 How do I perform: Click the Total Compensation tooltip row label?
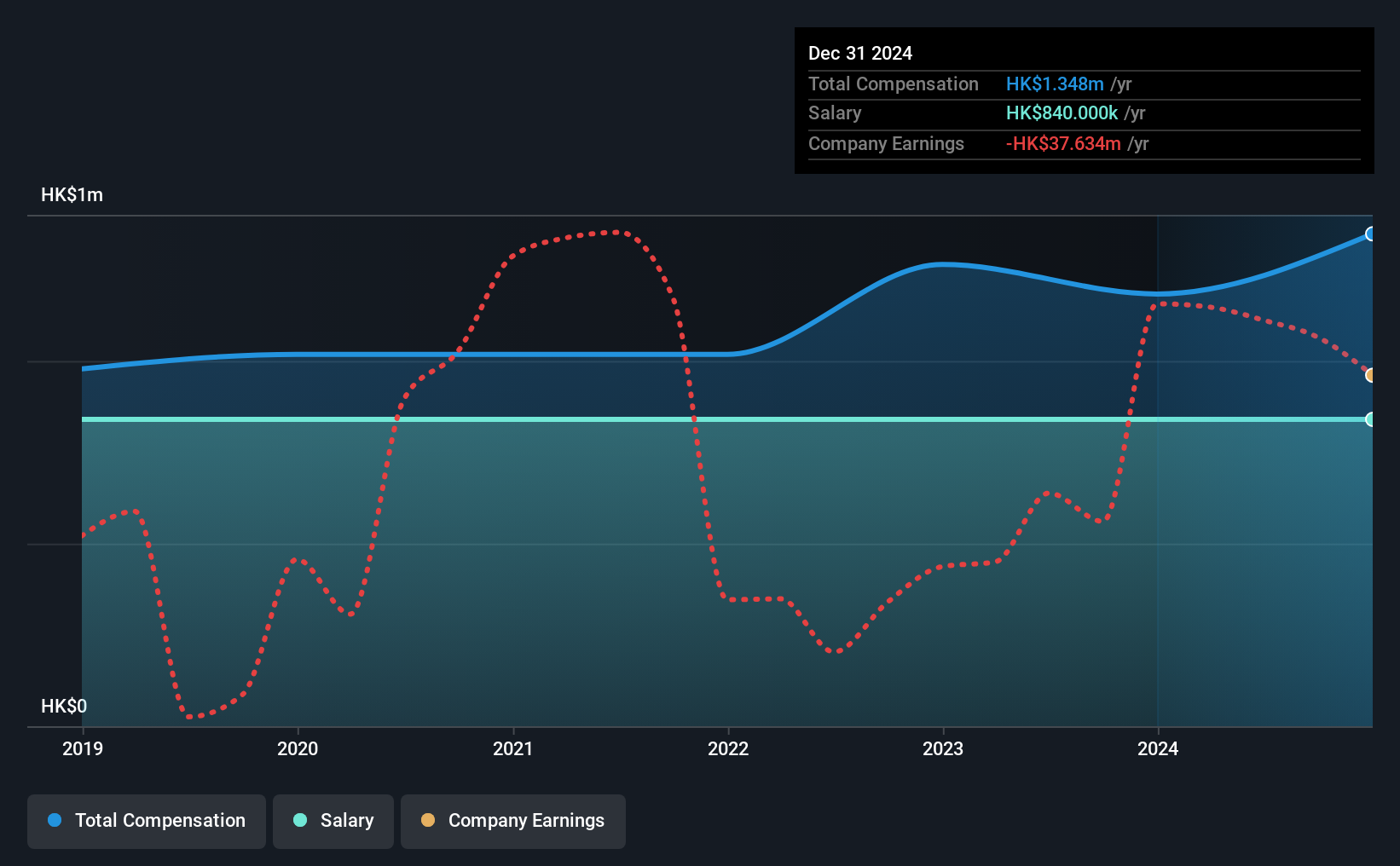(x=894, y=84)
